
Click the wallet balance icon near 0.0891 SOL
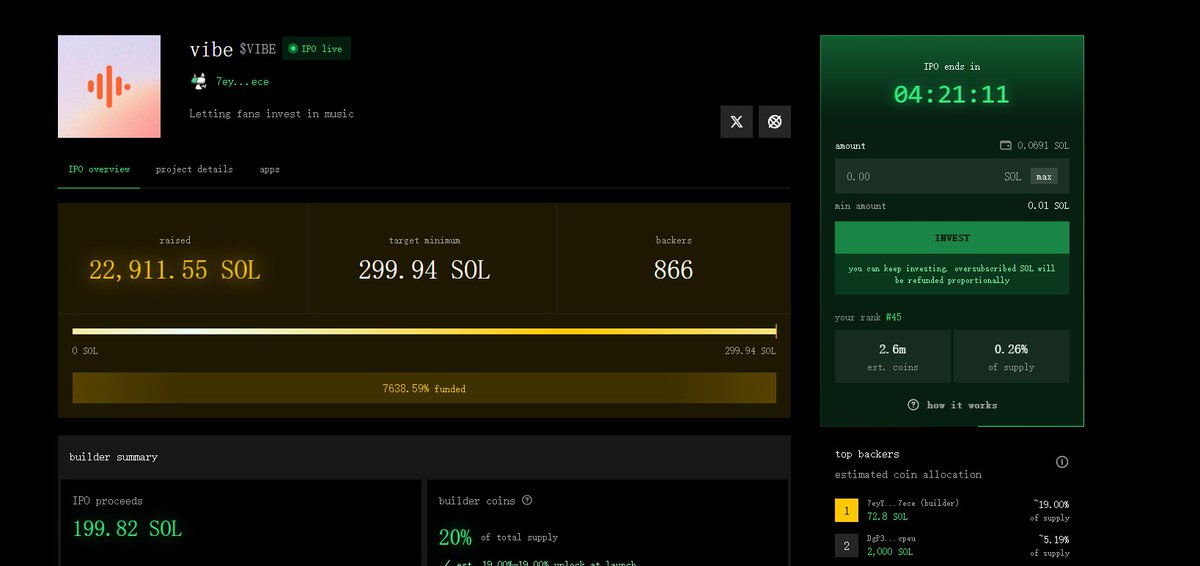click(1006, 146)
